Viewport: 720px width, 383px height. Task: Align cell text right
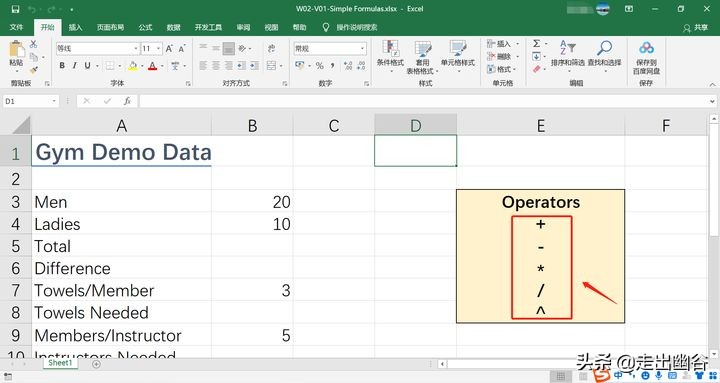229,66
